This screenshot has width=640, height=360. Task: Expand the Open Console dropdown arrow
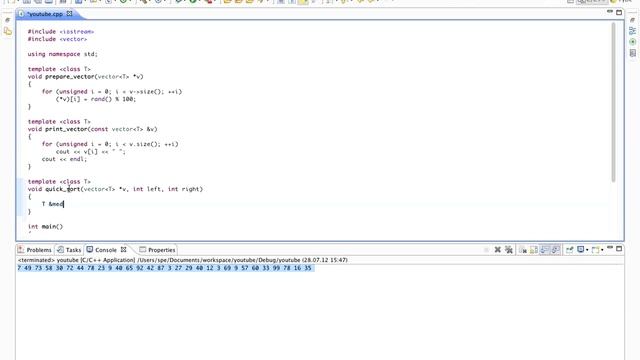click(x=602, y=250)
